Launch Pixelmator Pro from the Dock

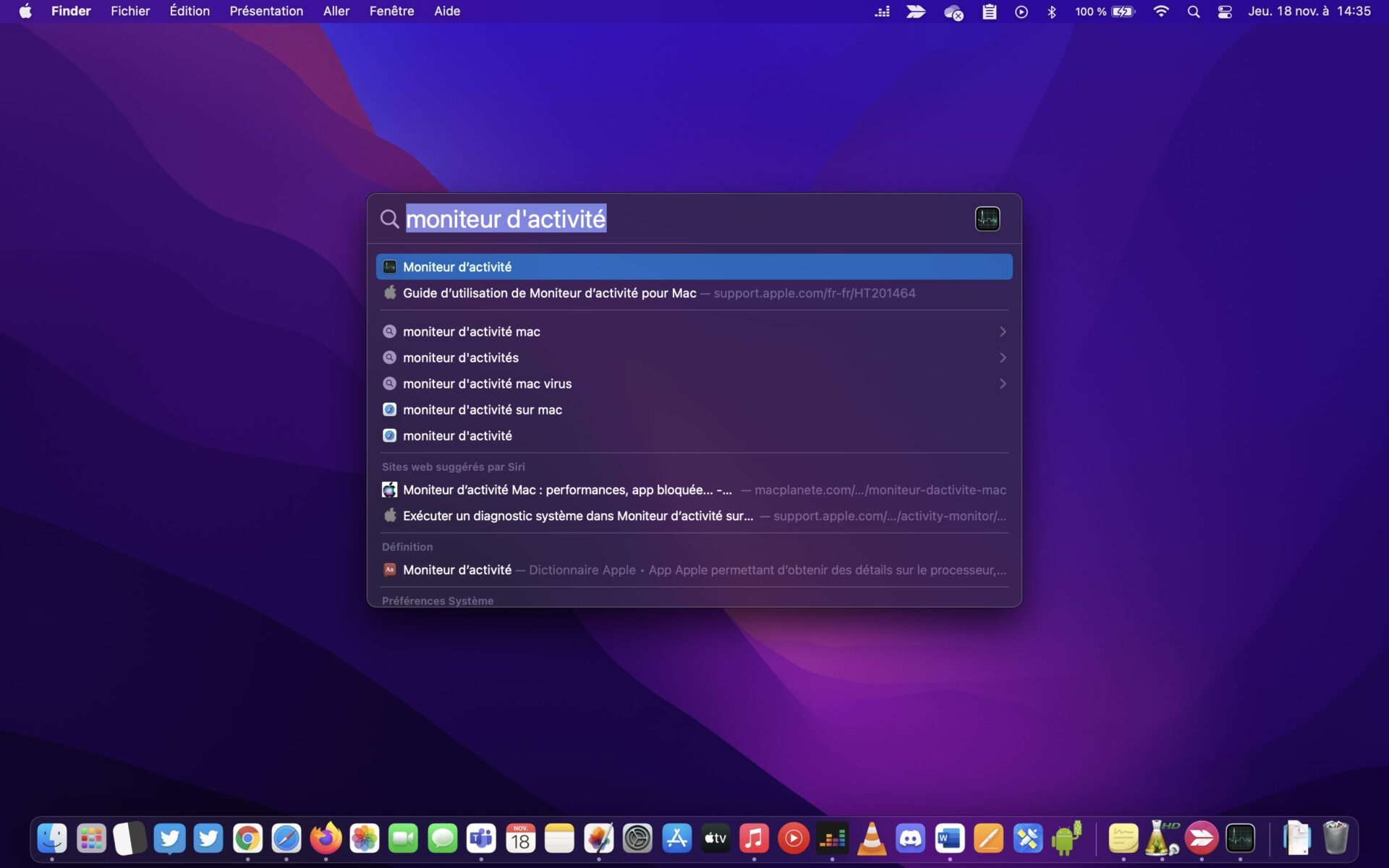[598, 838]
